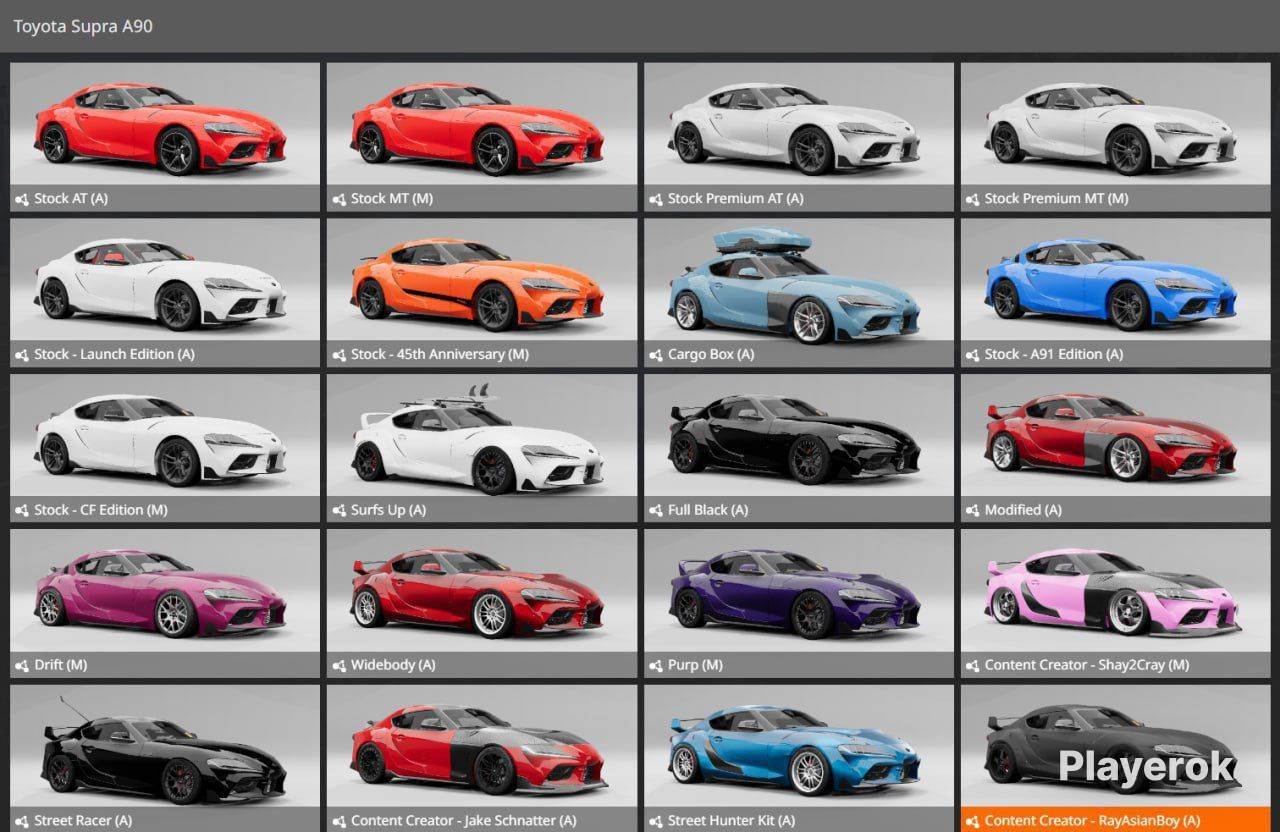Click the config icon beside Content Creator - Shay2Cray (M)
This screenshot has height=832, width=1280.
pyautogui.click(x=972, y=665)
